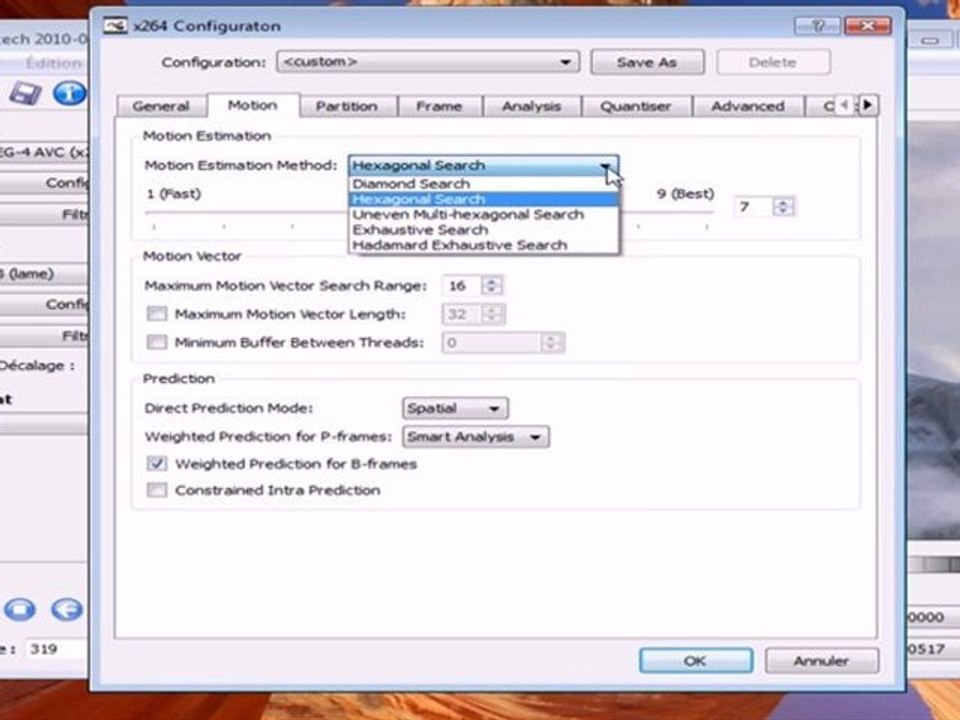The image size is (960, 720).
Task: Adjust the subpixel value 7 stepper
Action: pyautogui.click(x=783, y=207)
